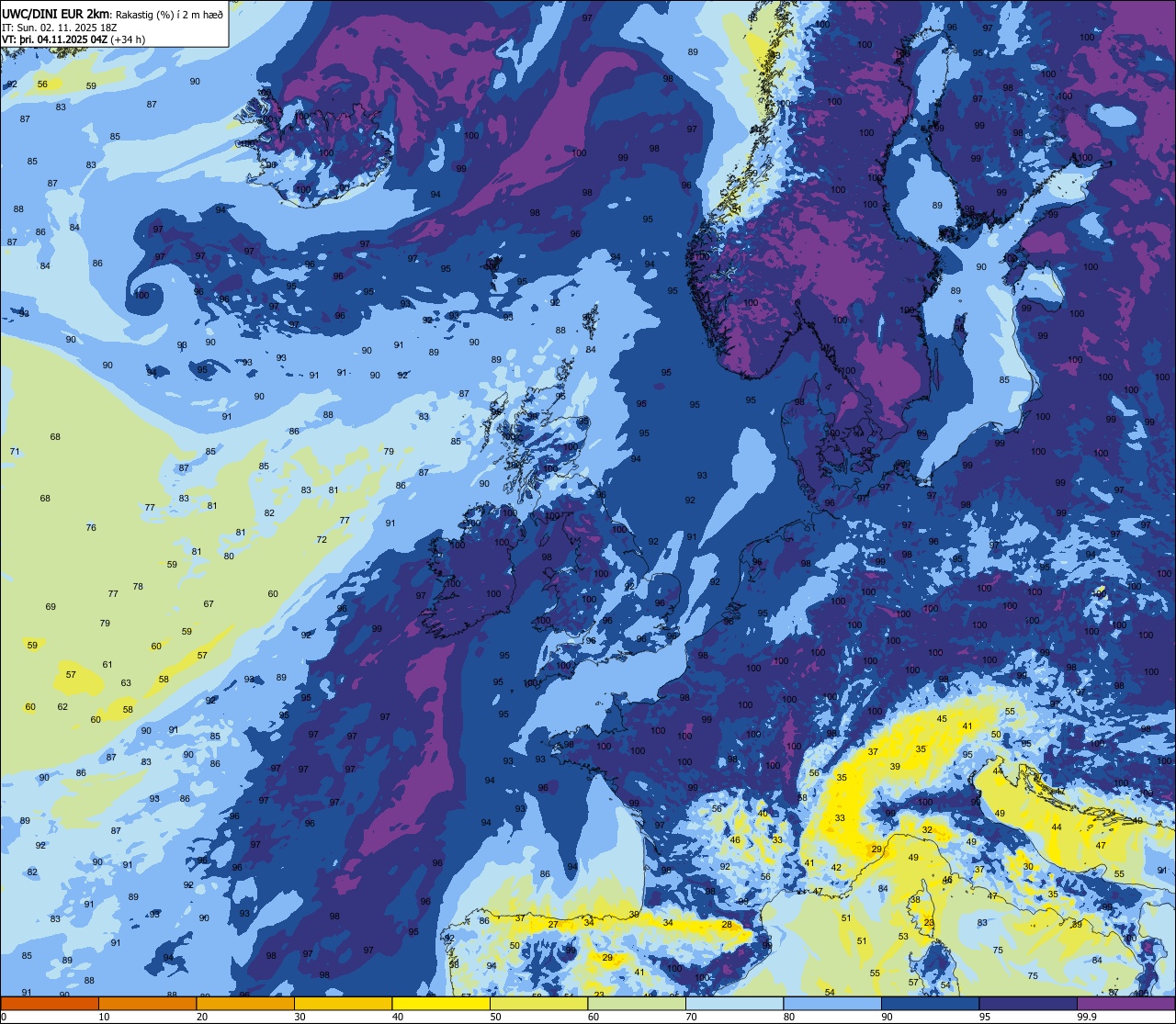Pick the 50–60% yellow-green legend swatch

click(x=538, y=1003)
